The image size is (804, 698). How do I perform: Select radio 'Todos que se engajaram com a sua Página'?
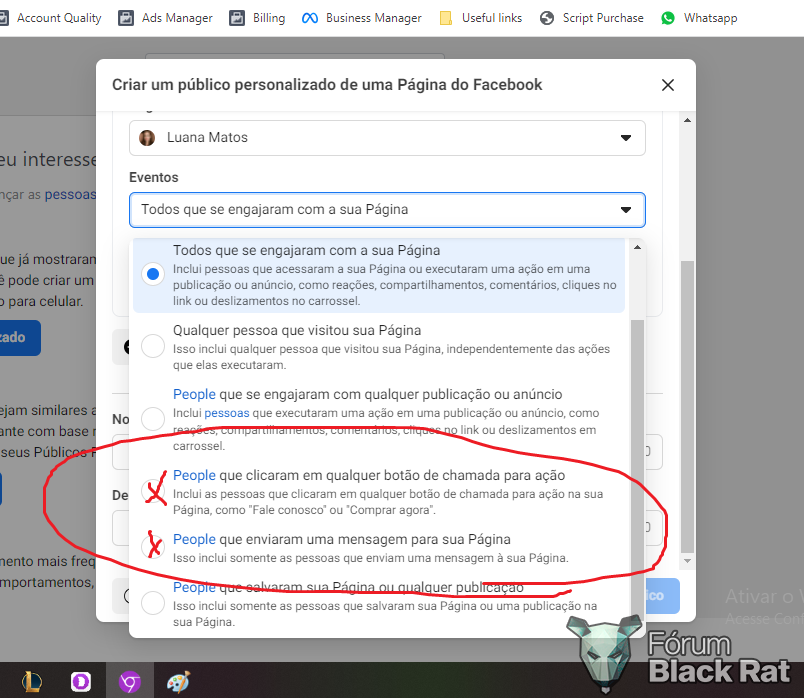point(153,274)
